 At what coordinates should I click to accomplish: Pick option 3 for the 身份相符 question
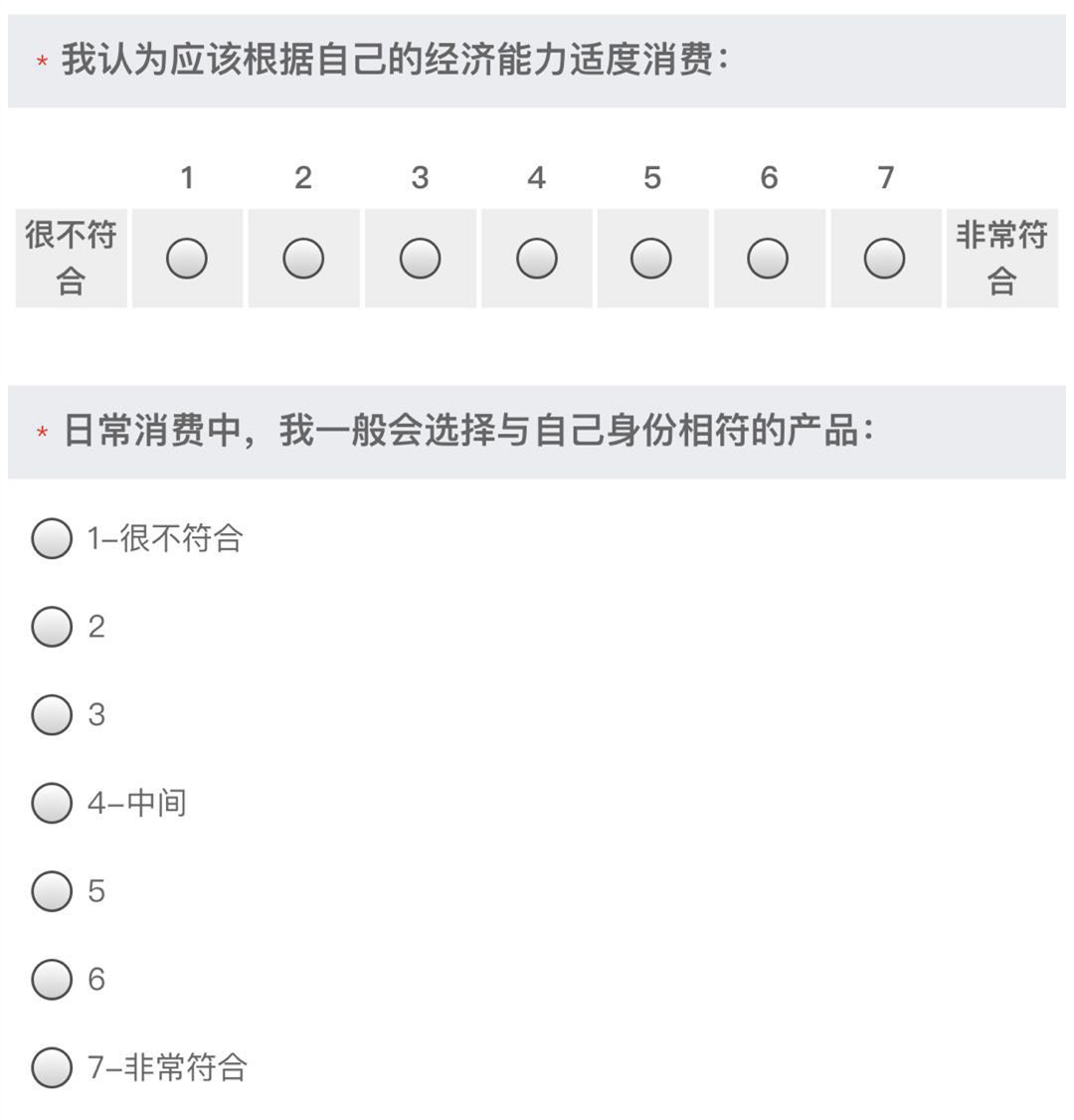click(52, 714)
